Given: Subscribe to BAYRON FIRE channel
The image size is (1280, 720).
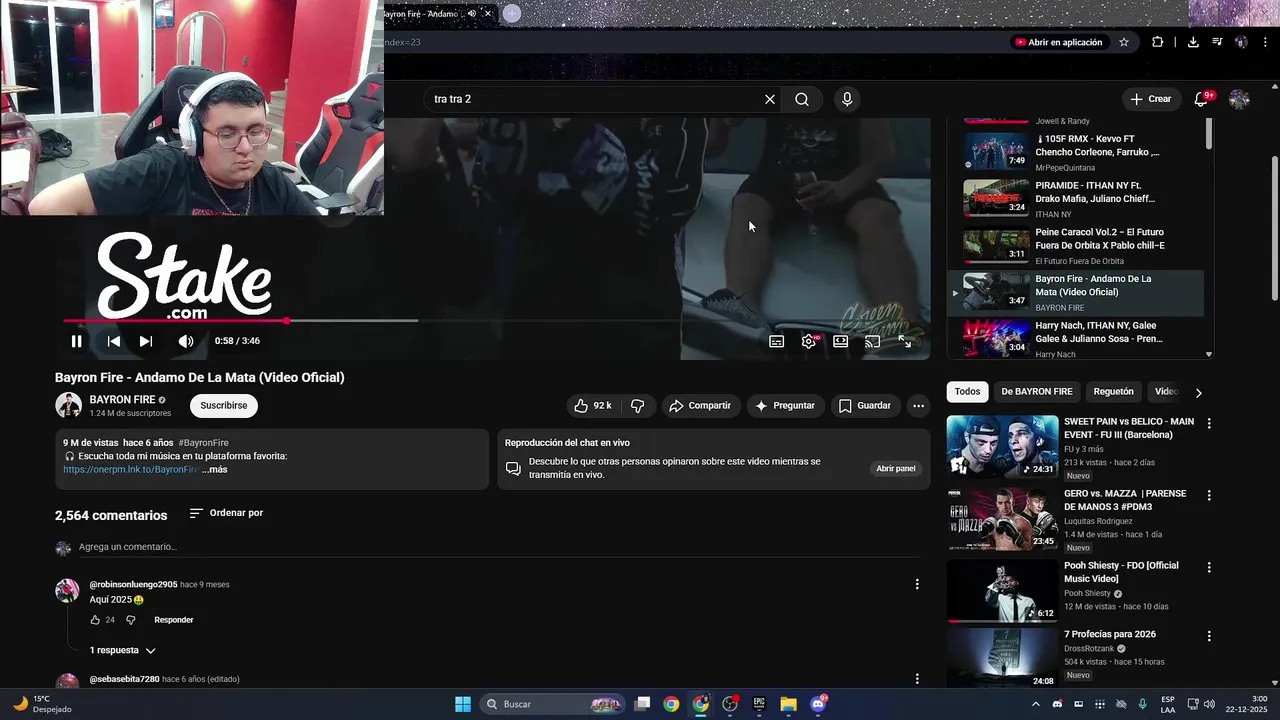Looking at the screenshot, I should [224, 405].
